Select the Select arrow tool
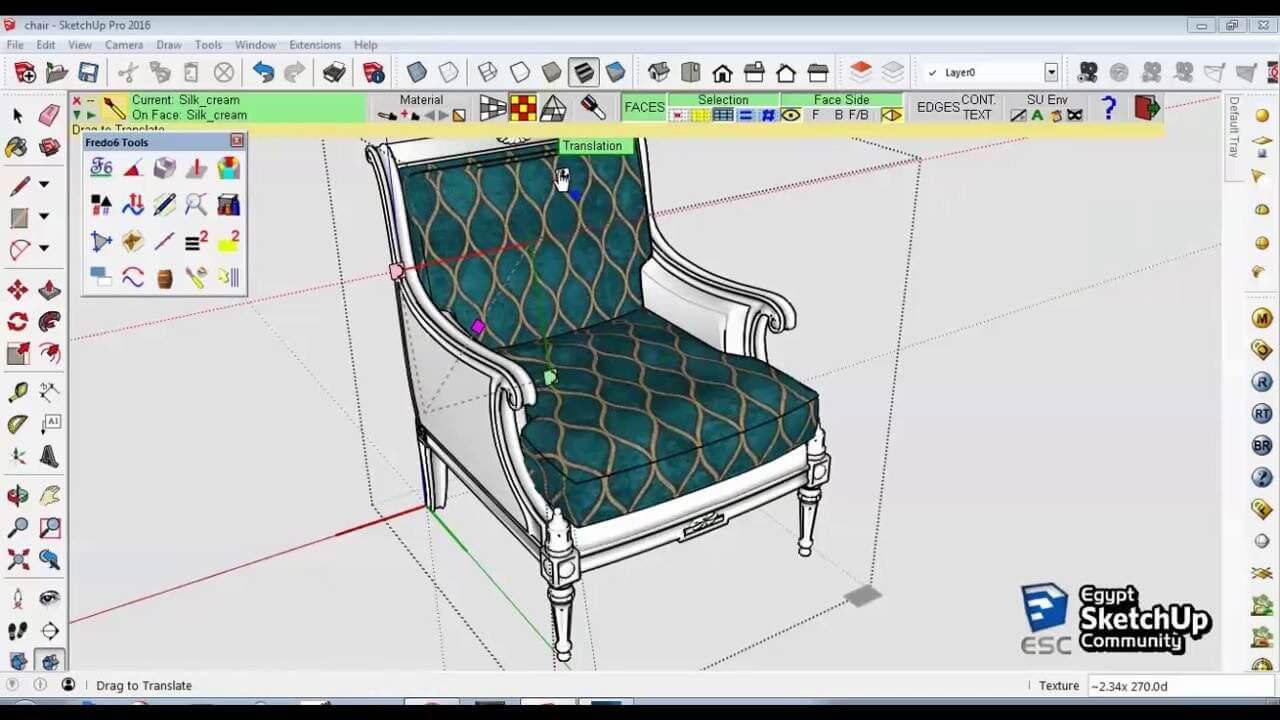This screenshot has height=720, width=1280. 15,116
